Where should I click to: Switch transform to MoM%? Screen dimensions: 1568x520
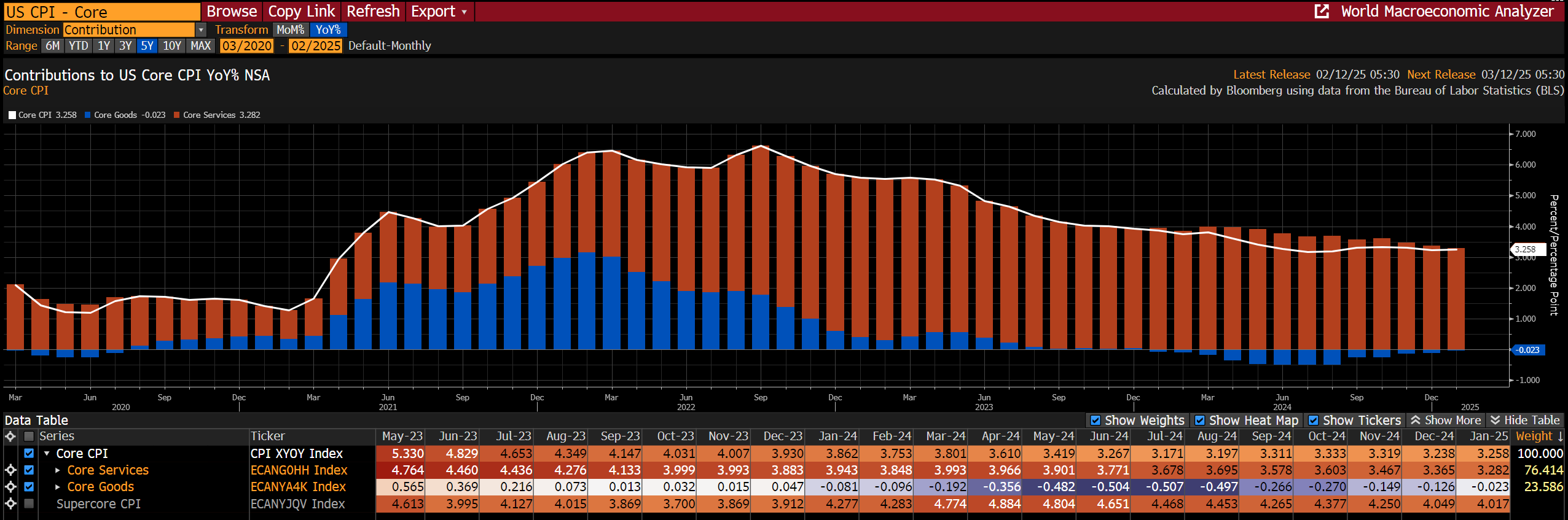(290, 29)
